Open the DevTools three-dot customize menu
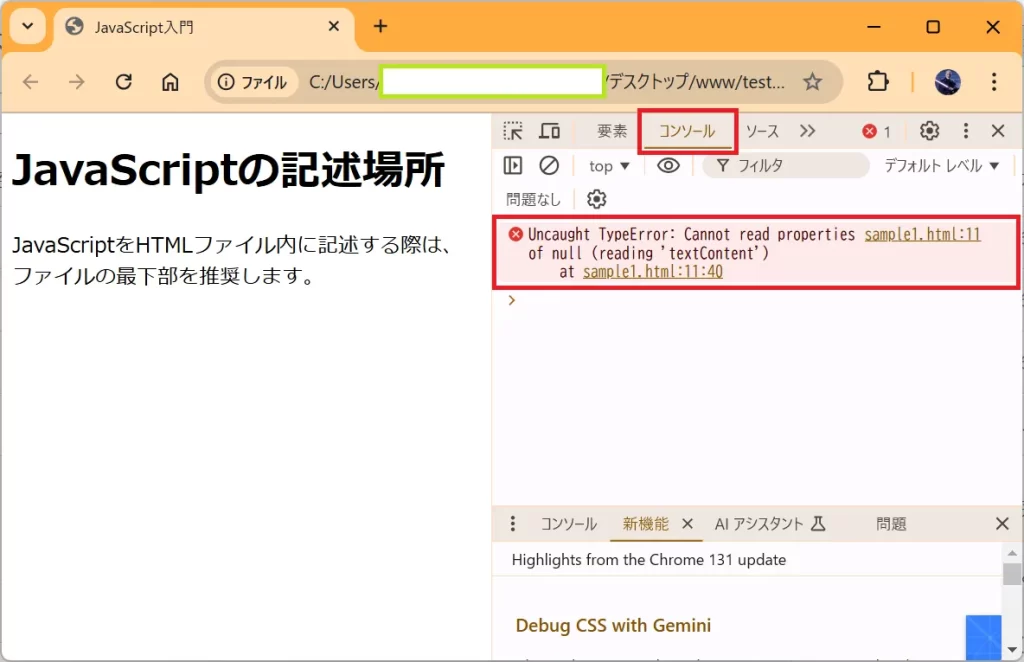1024x662 pixels. (965, 131)
